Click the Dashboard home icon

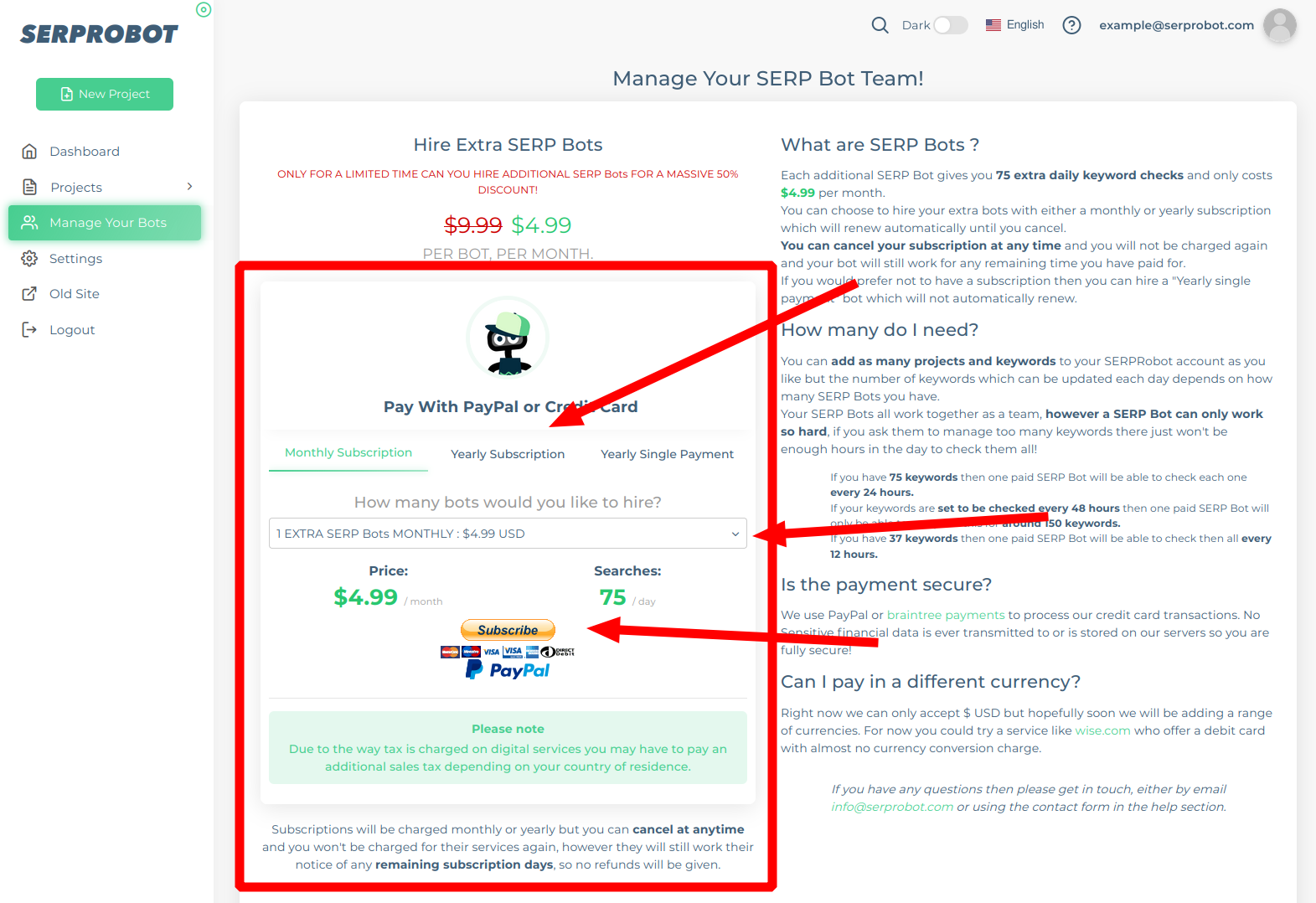click(29, 152)
